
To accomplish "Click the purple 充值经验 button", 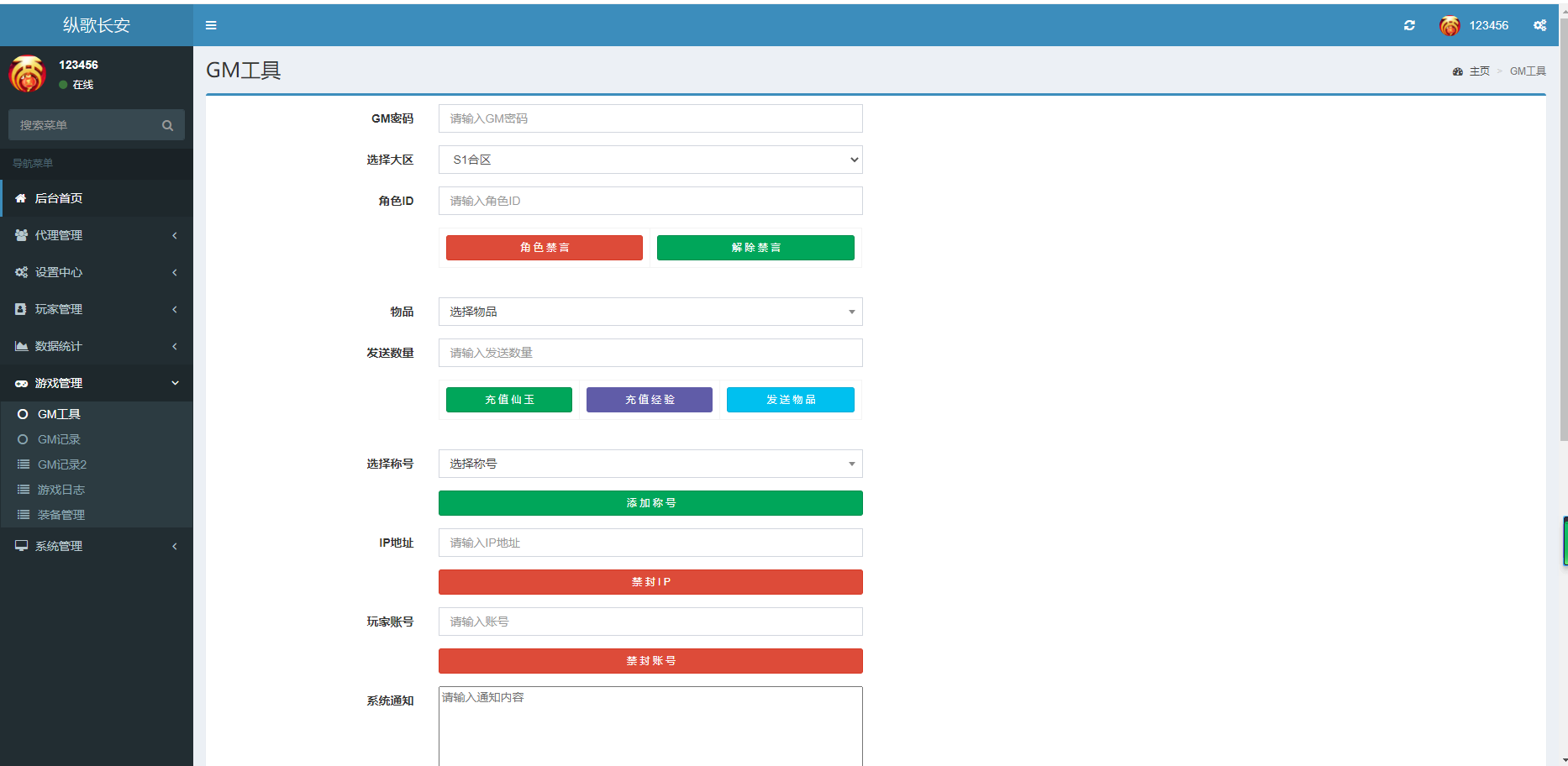I will pos(650,400).
